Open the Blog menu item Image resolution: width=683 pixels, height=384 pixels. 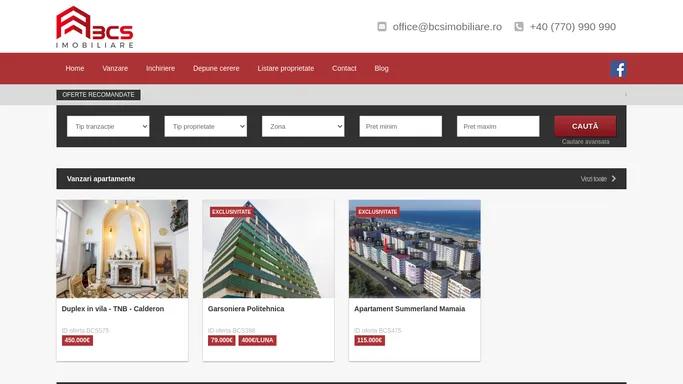(x=381, y=68)
